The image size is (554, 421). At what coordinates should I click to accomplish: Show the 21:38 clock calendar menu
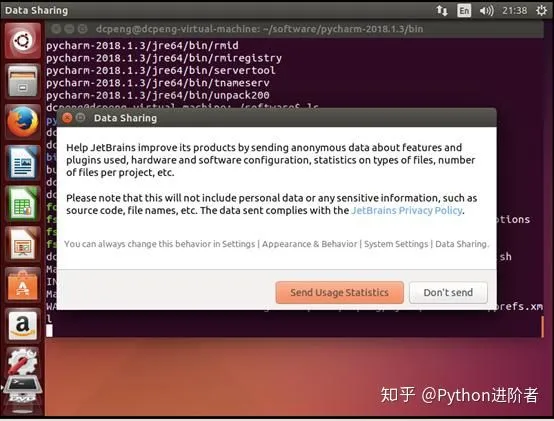click(514, 11)
